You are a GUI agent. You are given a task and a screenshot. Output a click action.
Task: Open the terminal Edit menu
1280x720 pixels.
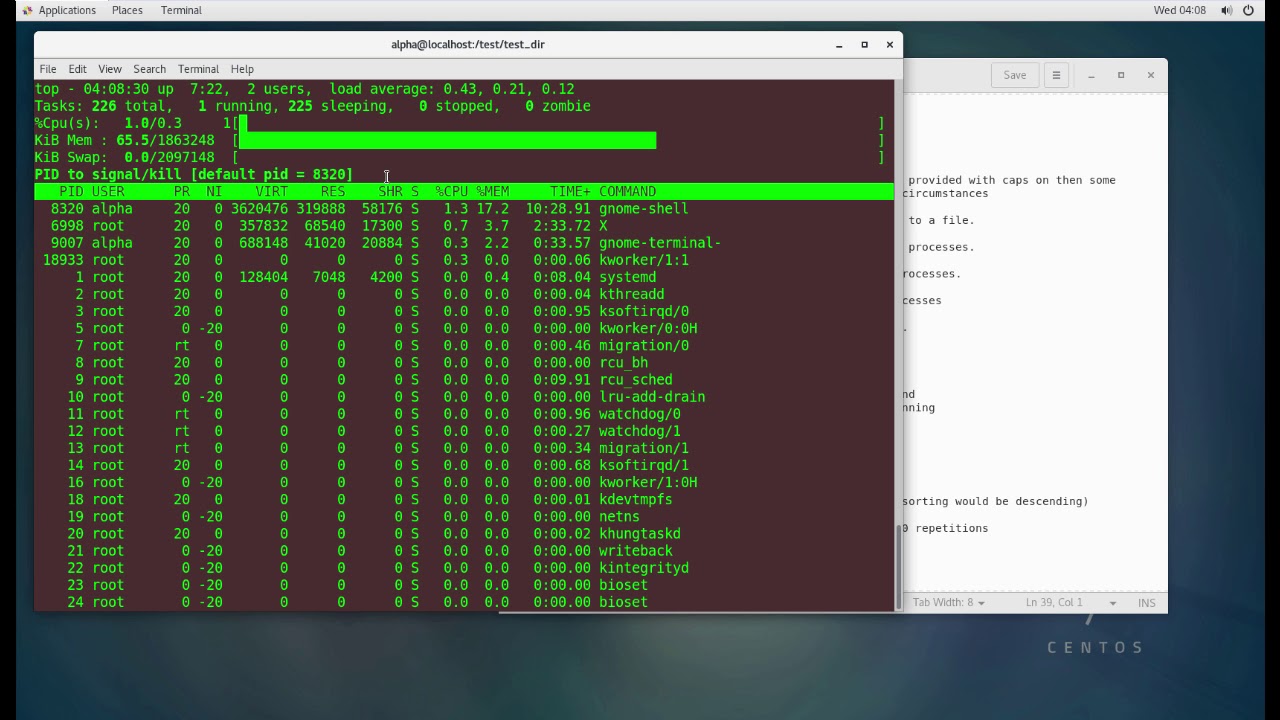pos(77,69)
